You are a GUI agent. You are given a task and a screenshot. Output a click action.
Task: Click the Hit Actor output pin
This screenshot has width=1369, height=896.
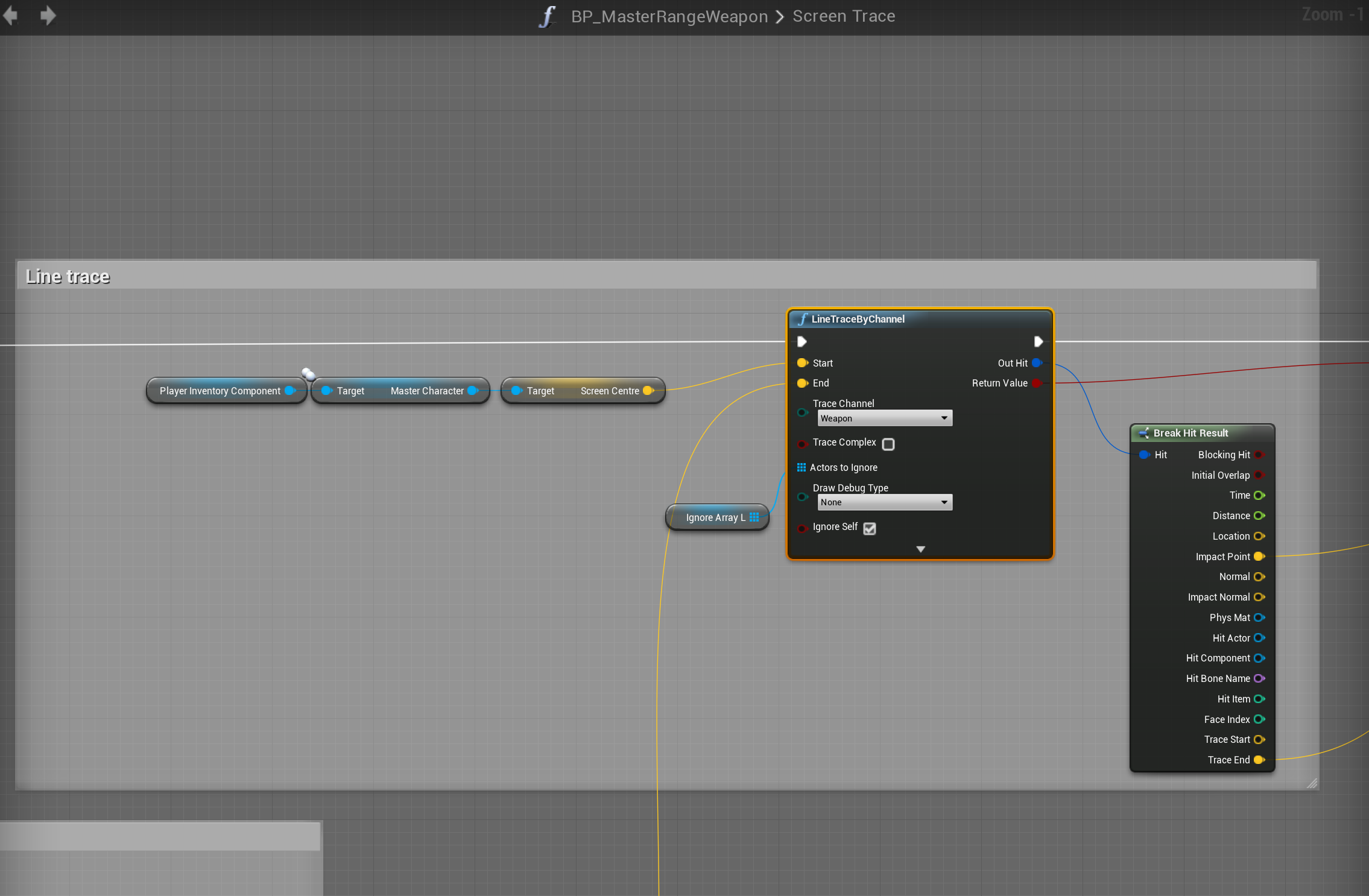point(1259,638)
